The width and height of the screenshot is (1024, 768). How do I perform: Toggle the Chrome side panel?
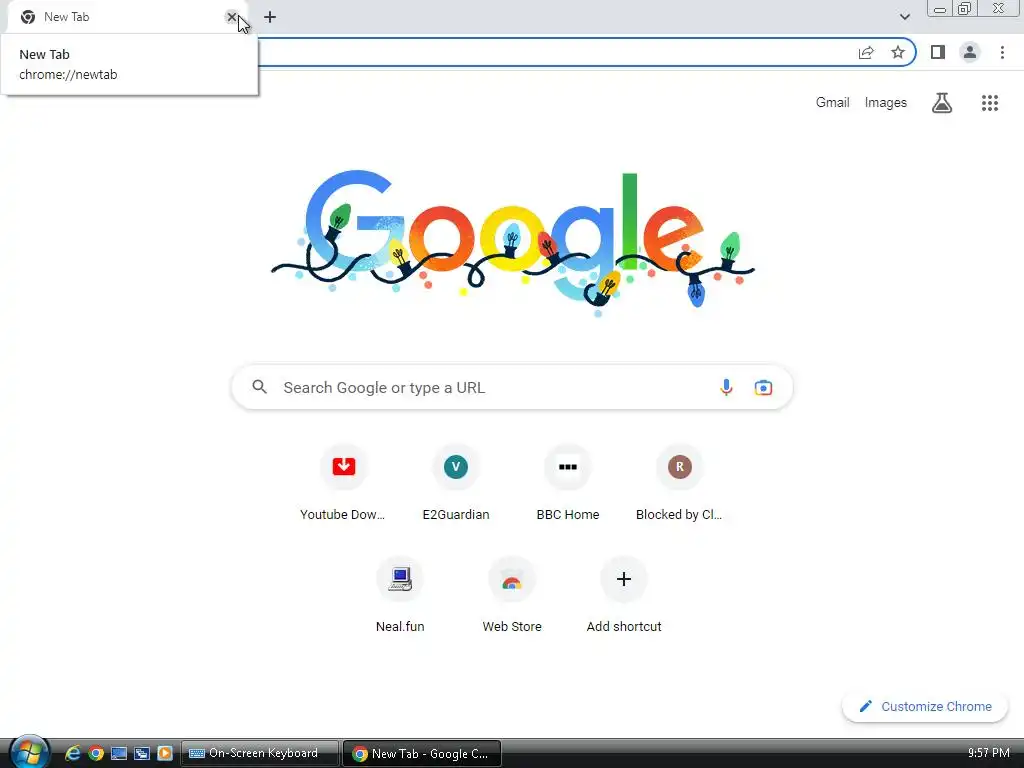938,52
